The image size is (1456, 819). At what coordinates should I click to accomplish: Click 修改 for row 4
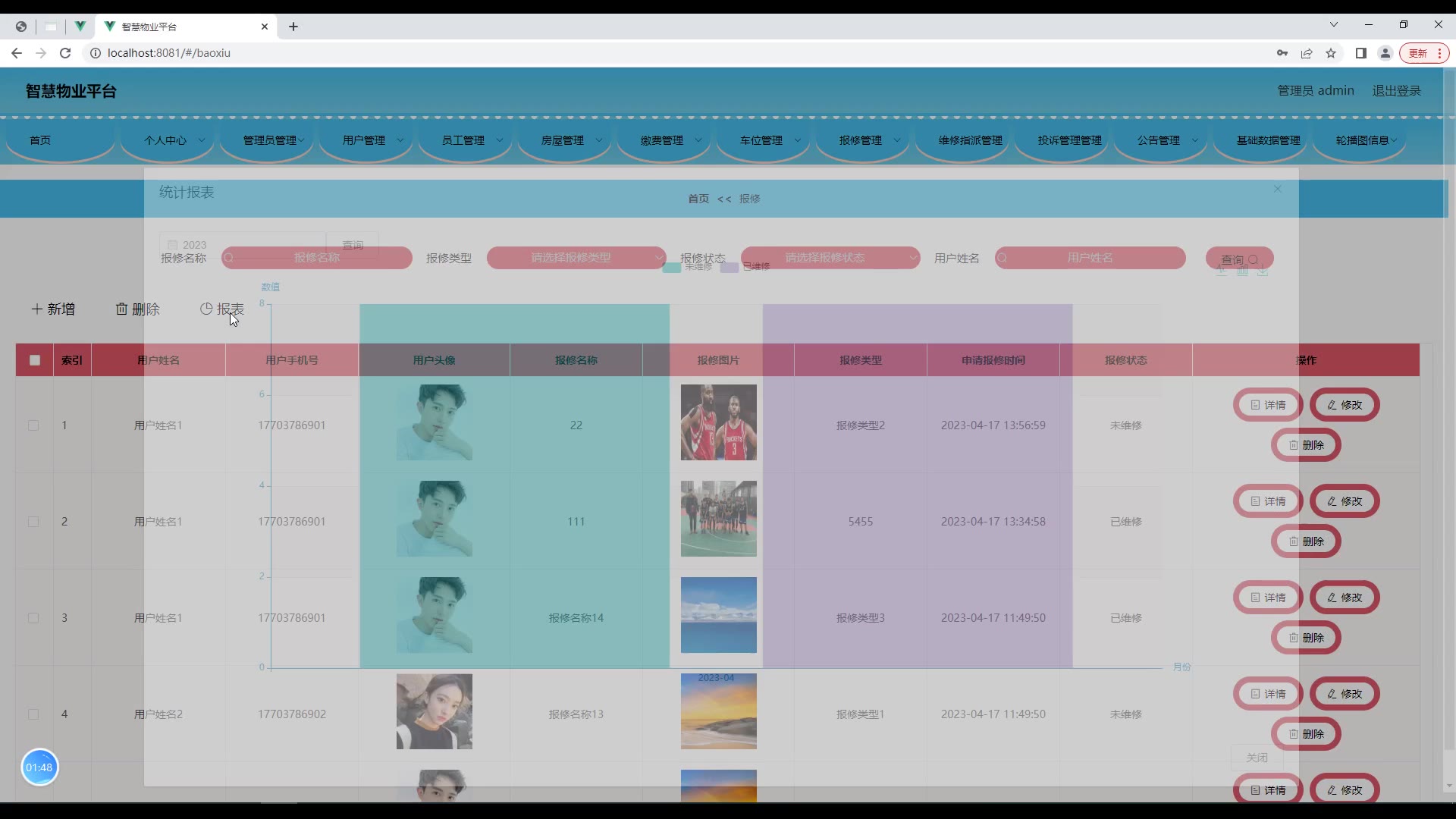(1345, 694)
